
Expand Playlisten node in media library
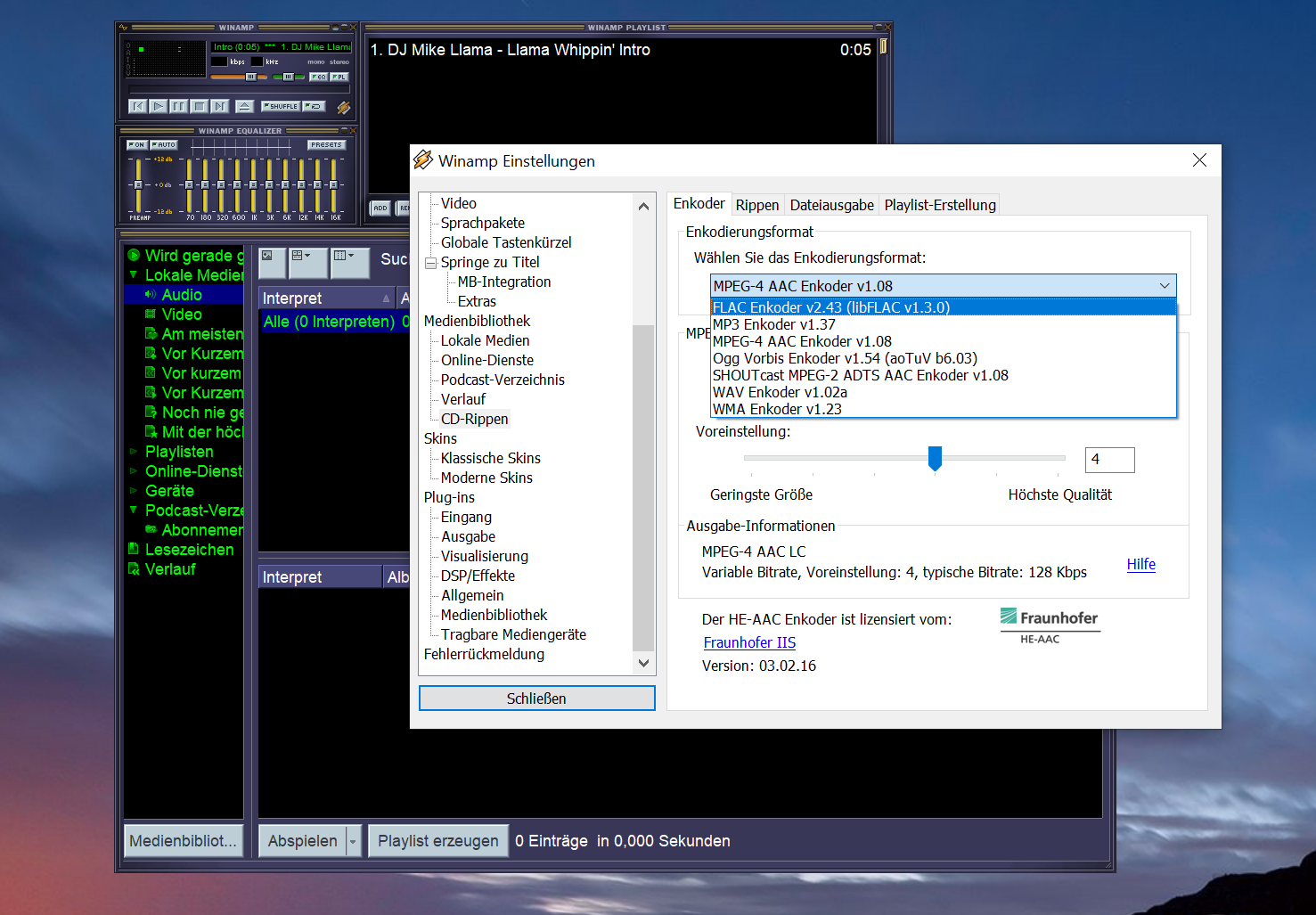(134, 451)
